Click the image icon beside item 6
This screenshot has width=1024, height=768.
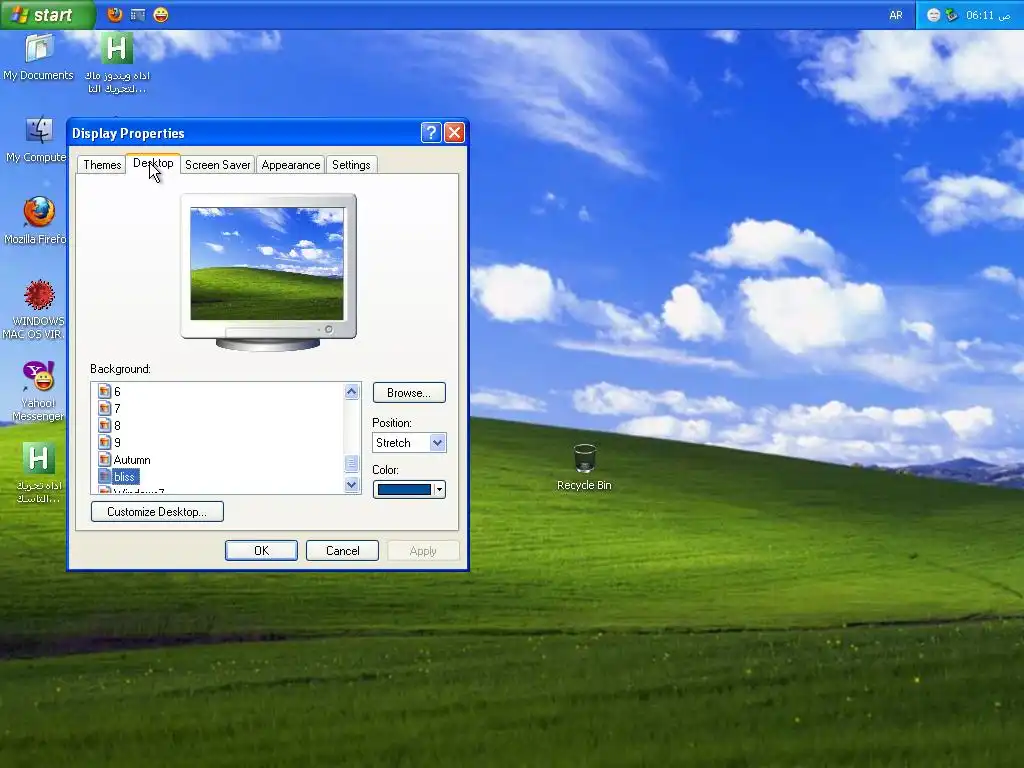(104, 392)
